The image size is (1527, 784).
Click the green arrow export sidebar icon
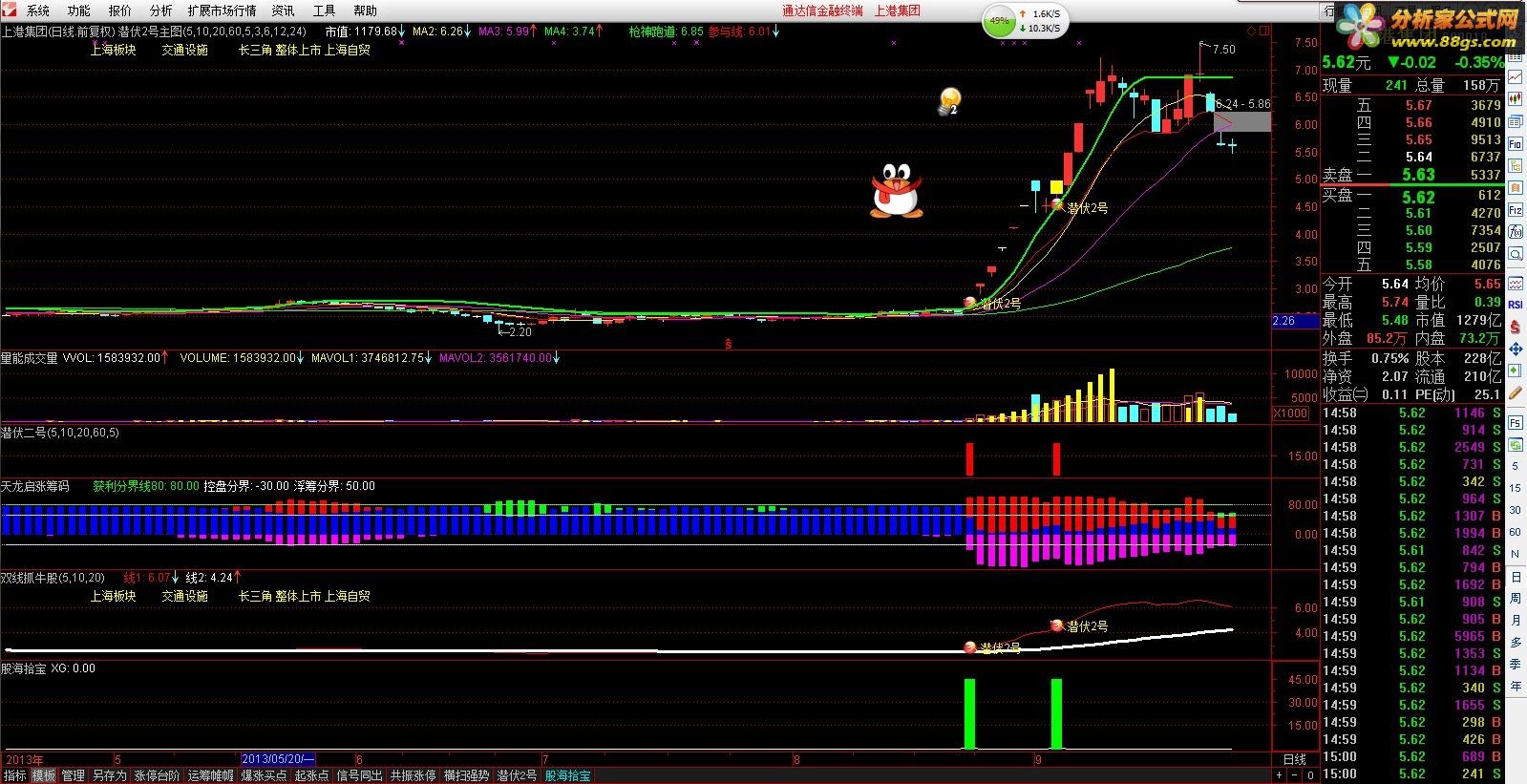[x=1516, y=369]
